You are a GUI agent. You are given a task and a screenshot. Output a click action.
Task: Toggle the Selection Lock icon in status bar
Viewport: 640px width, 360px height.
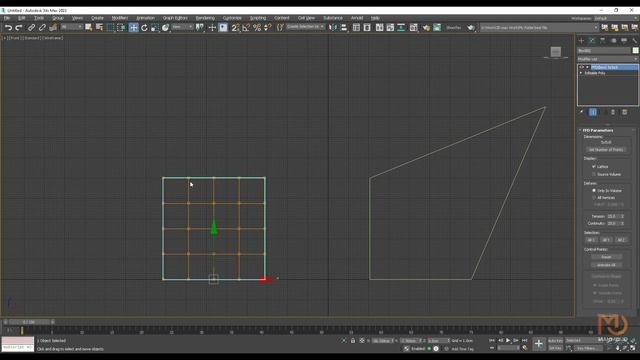[353, 340]
